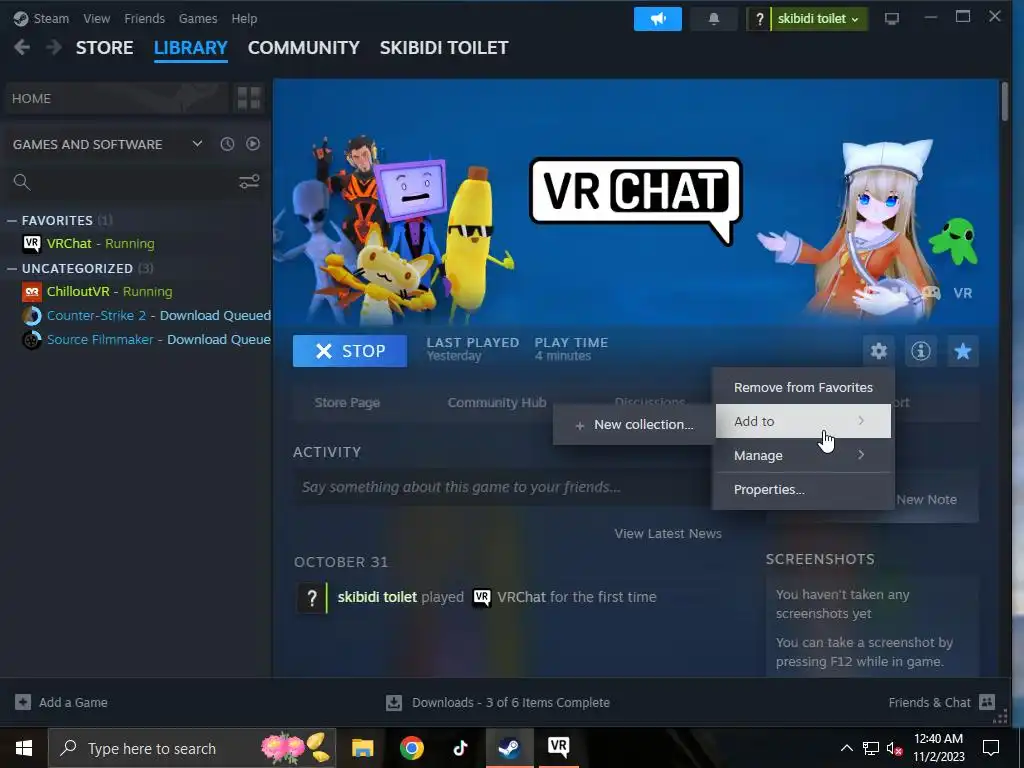Screen dimensions: 1024x768
Task: Click the VRChat taskbar icon
Action: tap(558, 748)
